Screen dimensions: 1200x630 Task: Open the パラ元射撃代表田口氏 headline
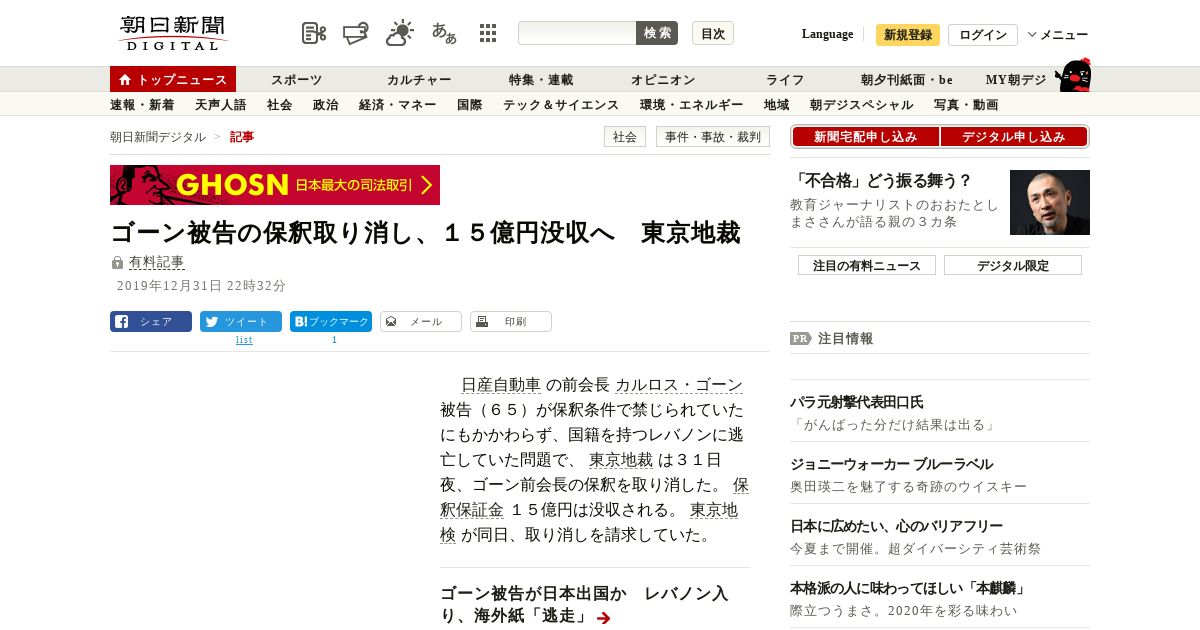pos(857,403)
